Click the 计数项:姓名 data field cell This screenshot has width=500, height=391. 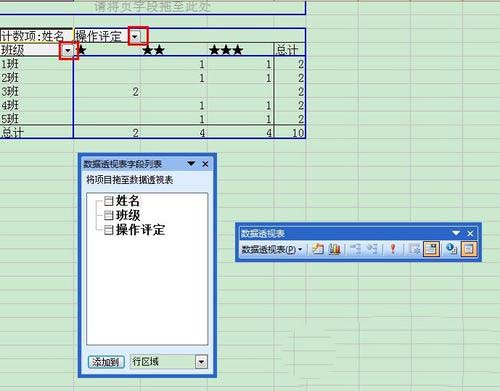(36, 36)
